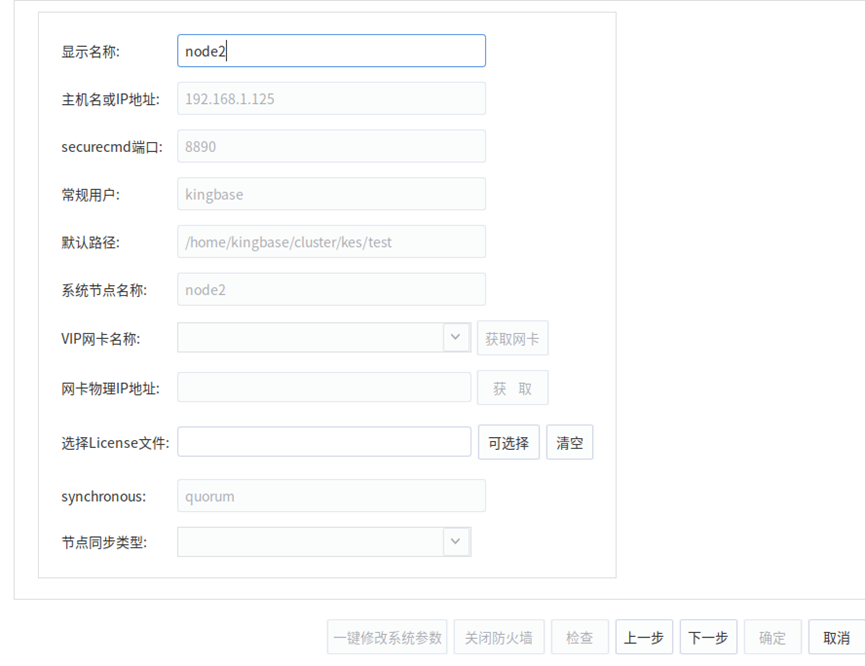The image size is (865, 666).
Task: Click the 显示名称 input field containing node2
Action: 331,51
